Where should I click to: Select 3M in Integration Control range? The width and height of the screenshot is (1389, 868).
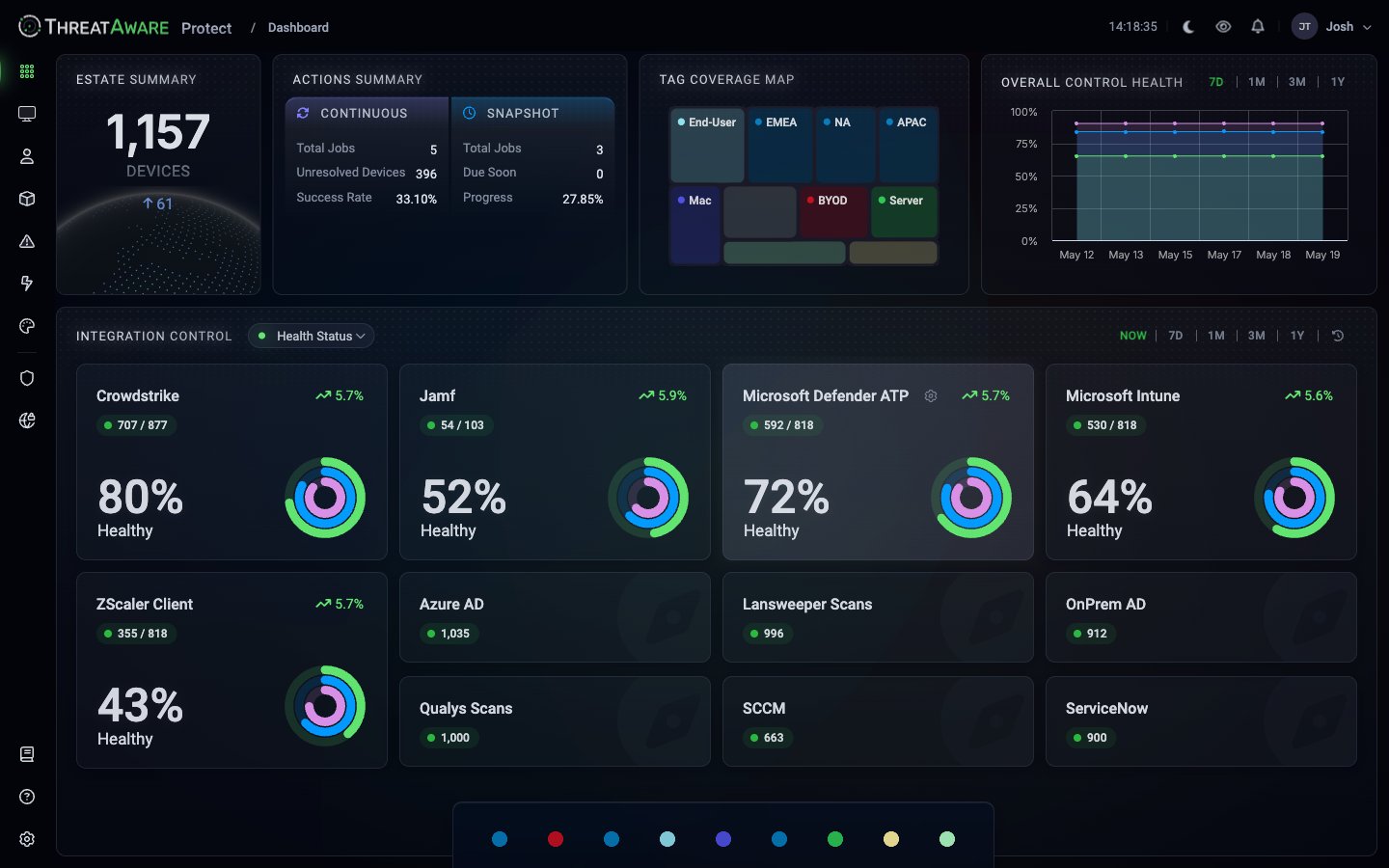pos(1257,336)
